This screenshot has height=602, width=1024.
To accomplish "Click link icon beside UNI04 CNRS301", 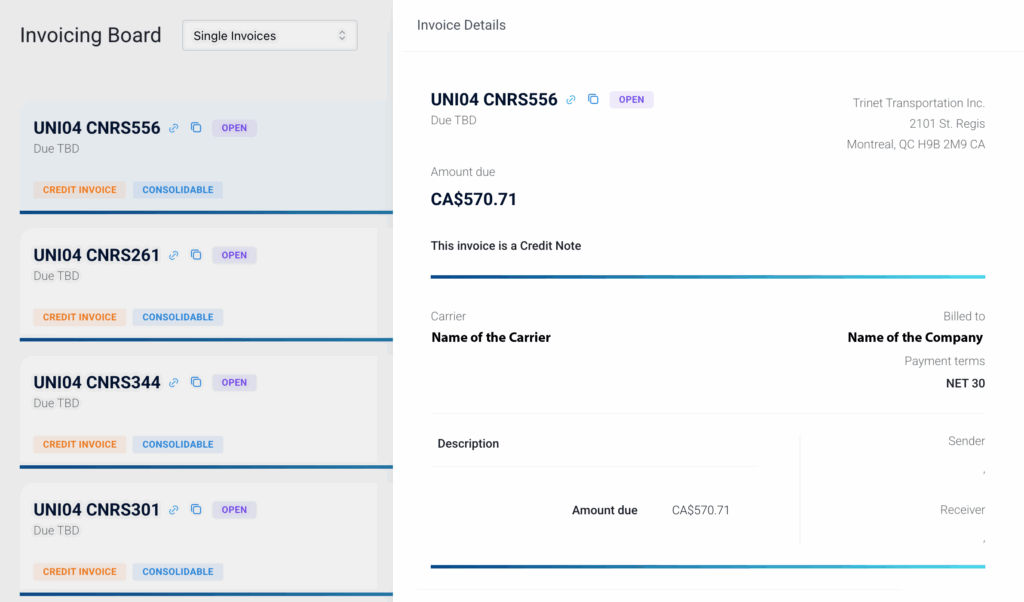I will pos(174,510).
